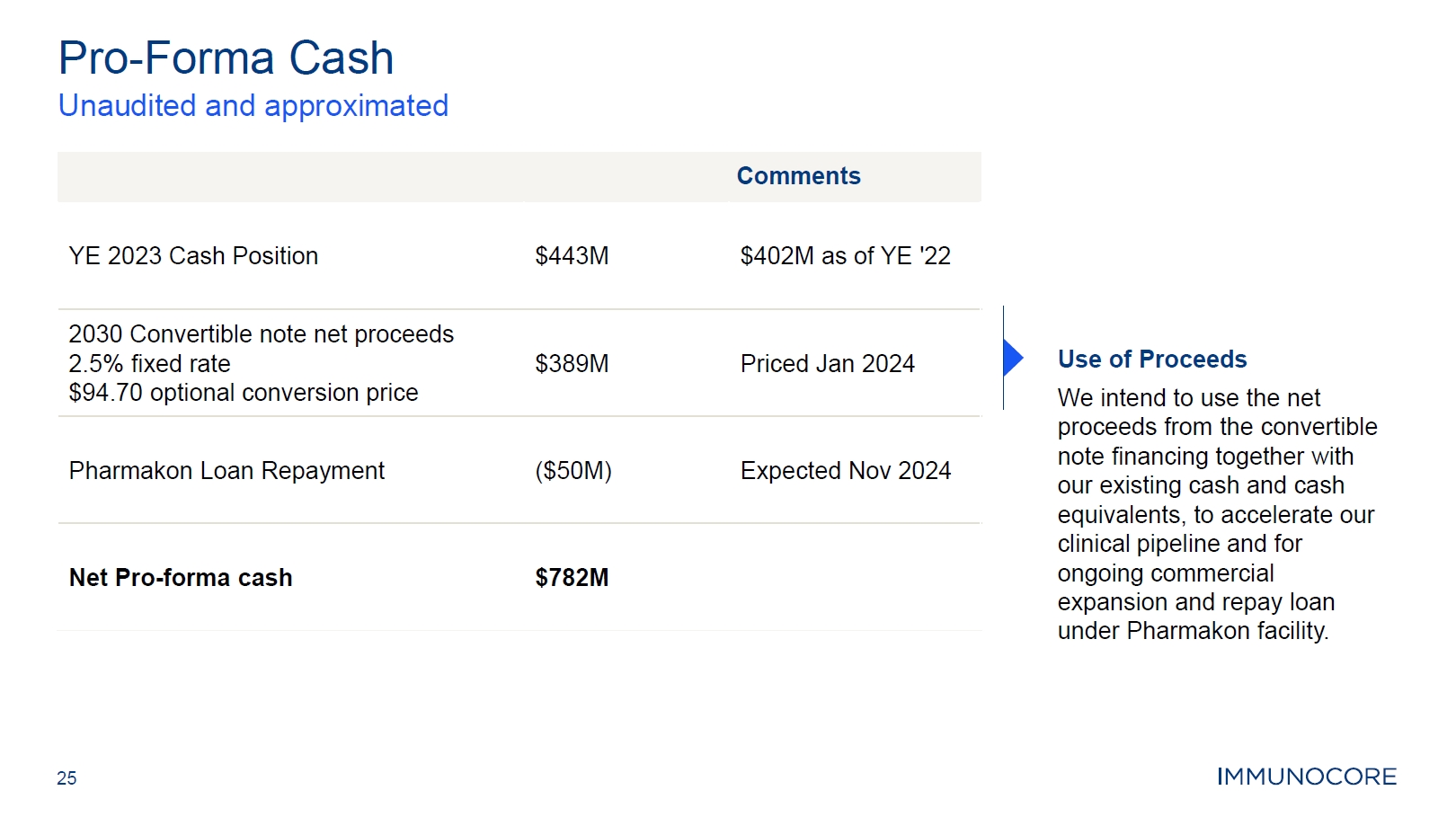Click the Priced Jan 2024 comment

click(828, 364)
